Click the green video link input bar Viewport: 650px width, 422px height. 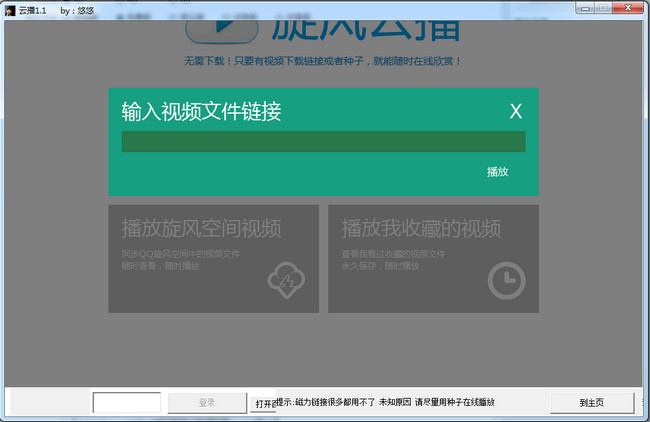click(x=323, y=142)
